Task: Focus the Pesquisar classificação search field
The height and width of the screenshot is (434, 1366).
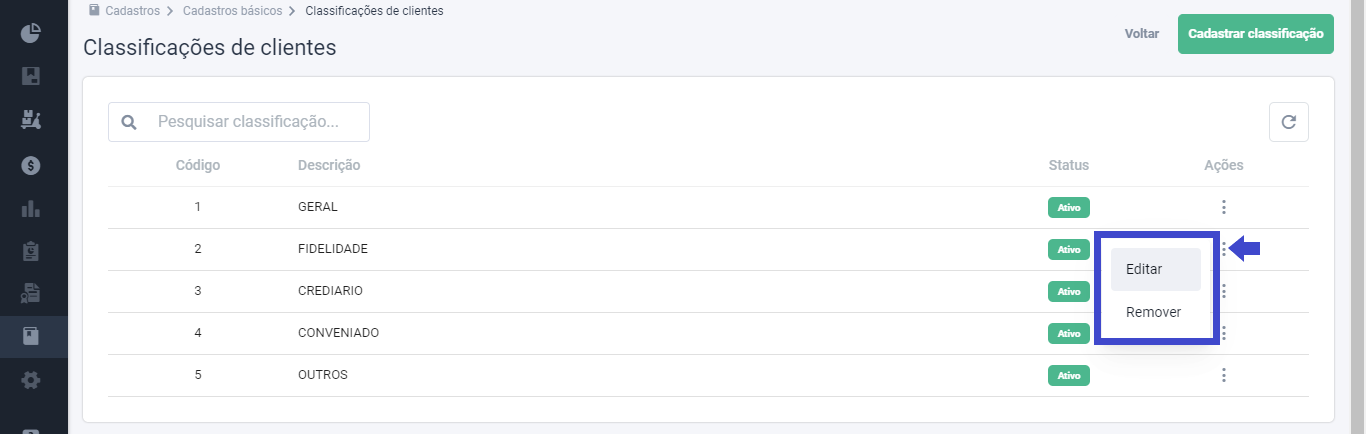Action: tap(239, 122)
